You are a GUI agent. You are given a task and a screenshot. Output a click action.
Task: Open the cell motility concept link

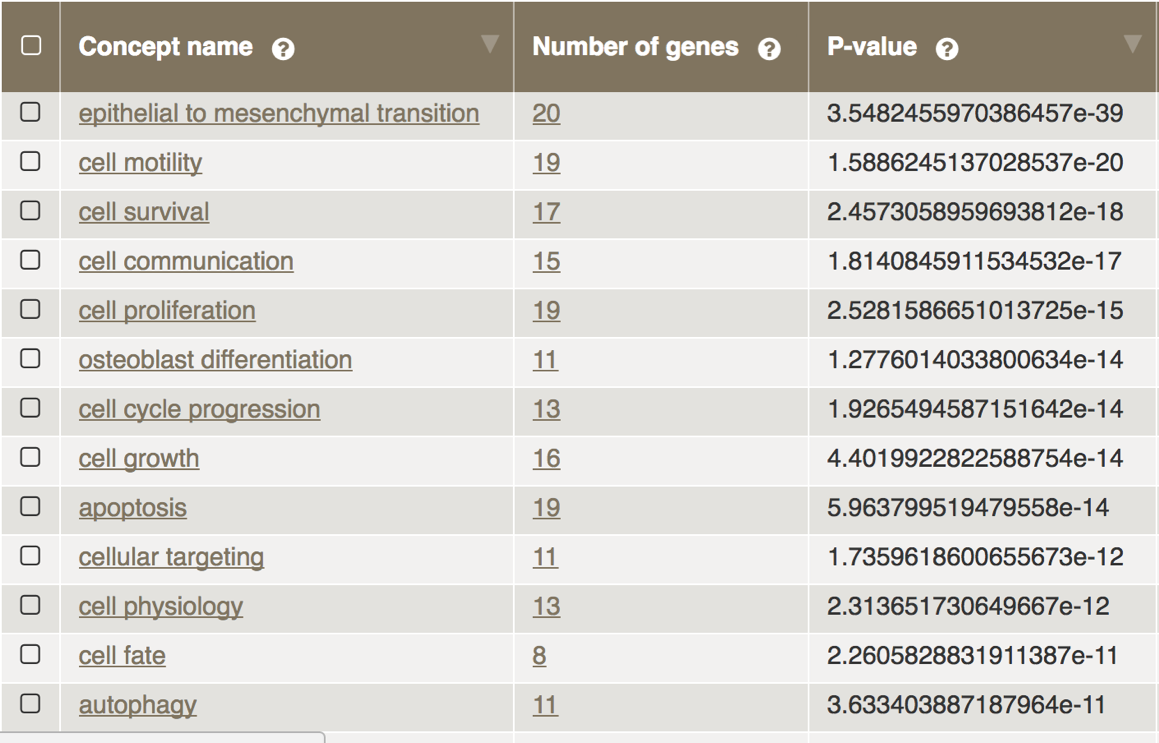140,163
